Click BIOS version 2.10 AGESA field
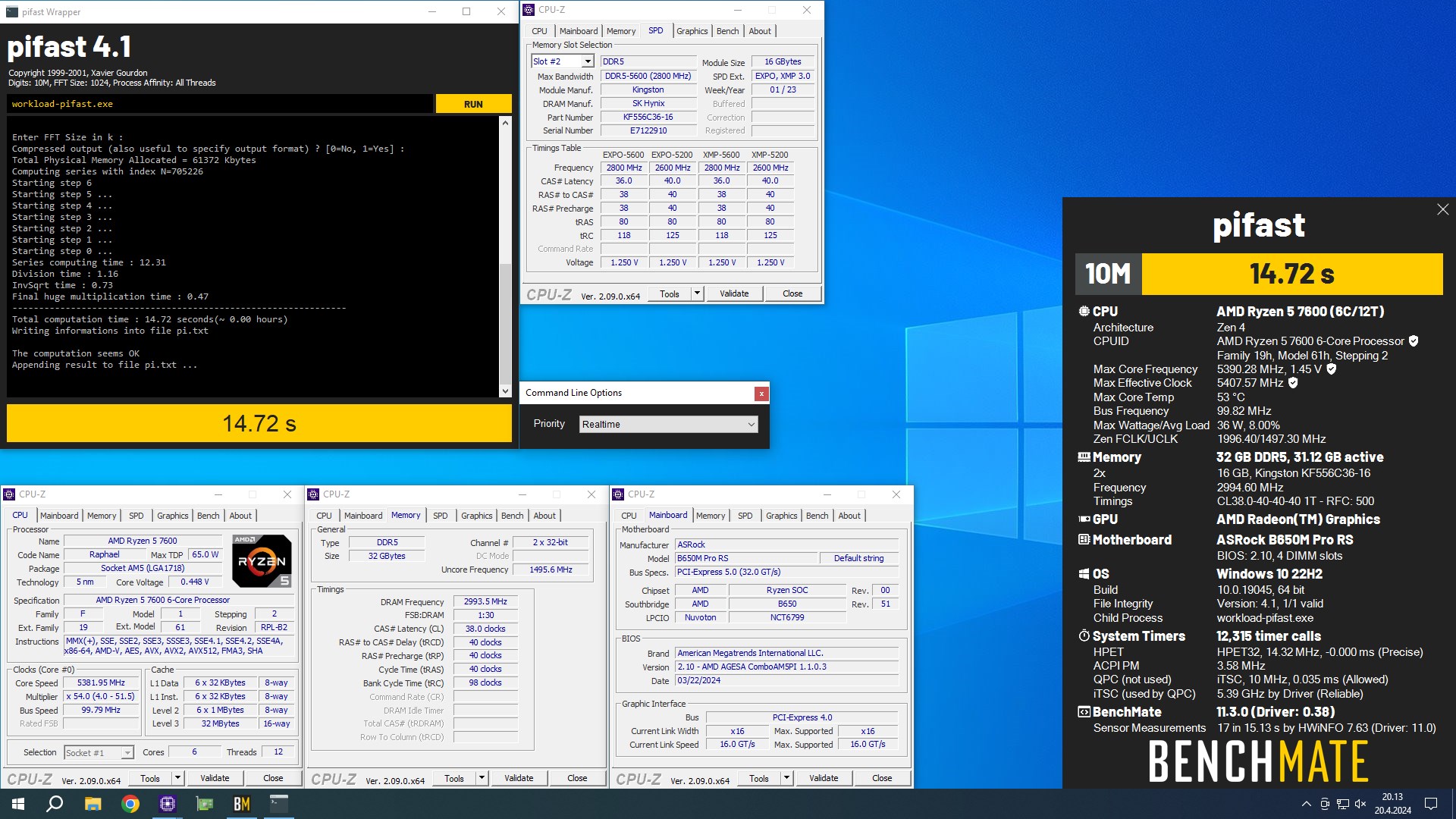This screenshot has width=1456, height=819. [787, 667]
